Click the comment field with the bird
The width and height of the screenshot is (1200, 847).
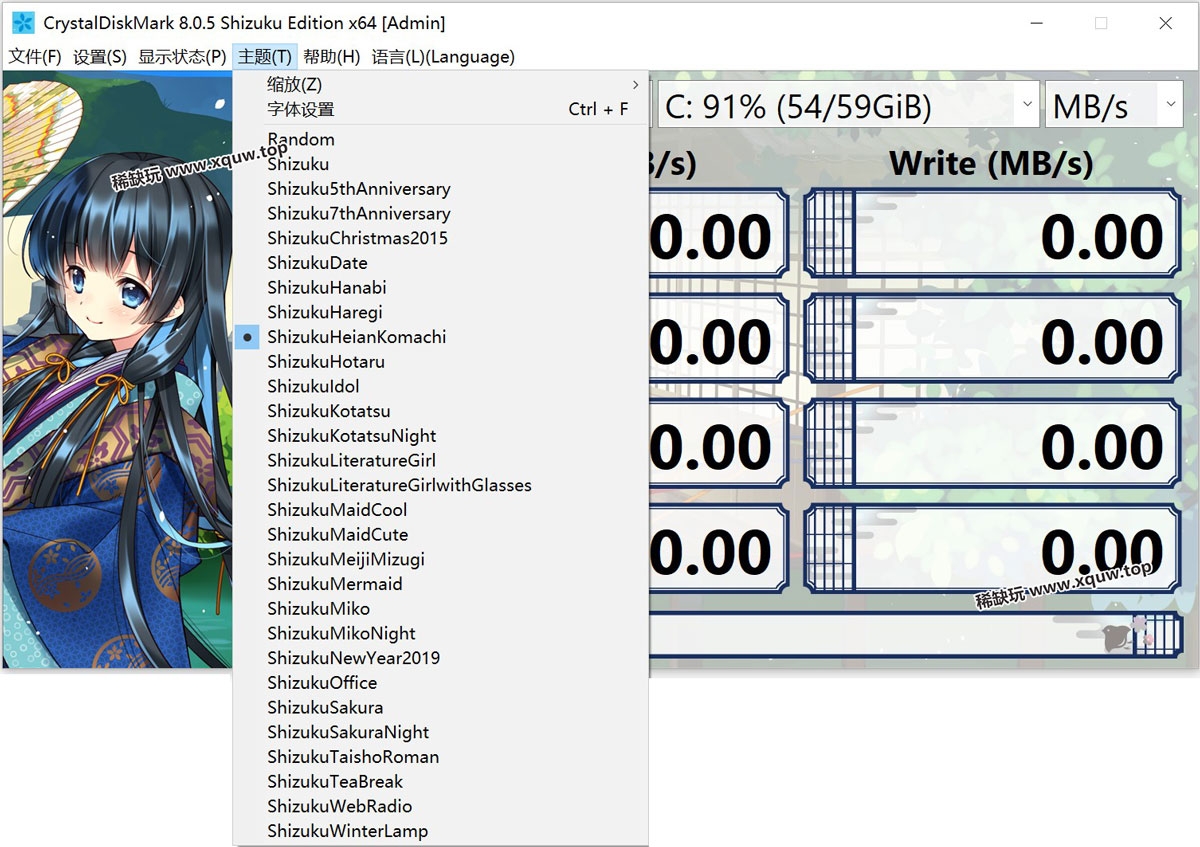point(915,635)
